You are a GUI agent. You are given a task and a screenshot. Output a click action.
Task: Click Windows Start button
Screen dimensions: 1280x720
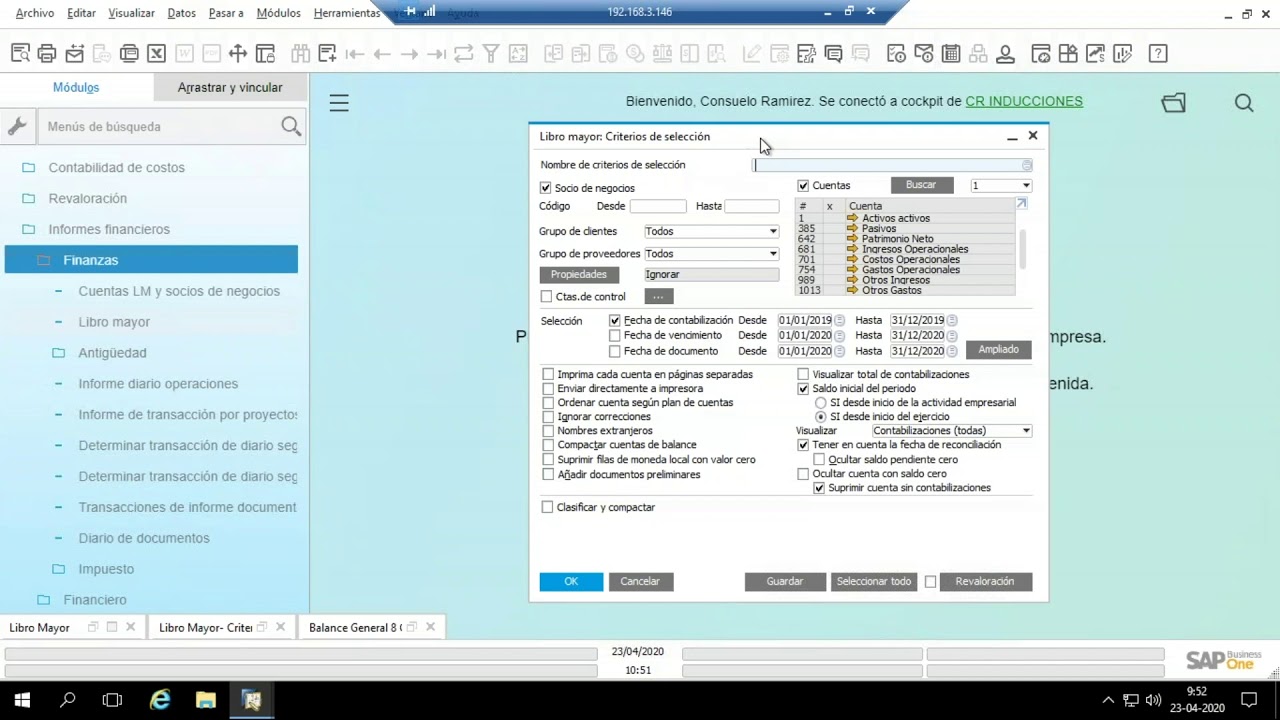[x=22, y=700]
